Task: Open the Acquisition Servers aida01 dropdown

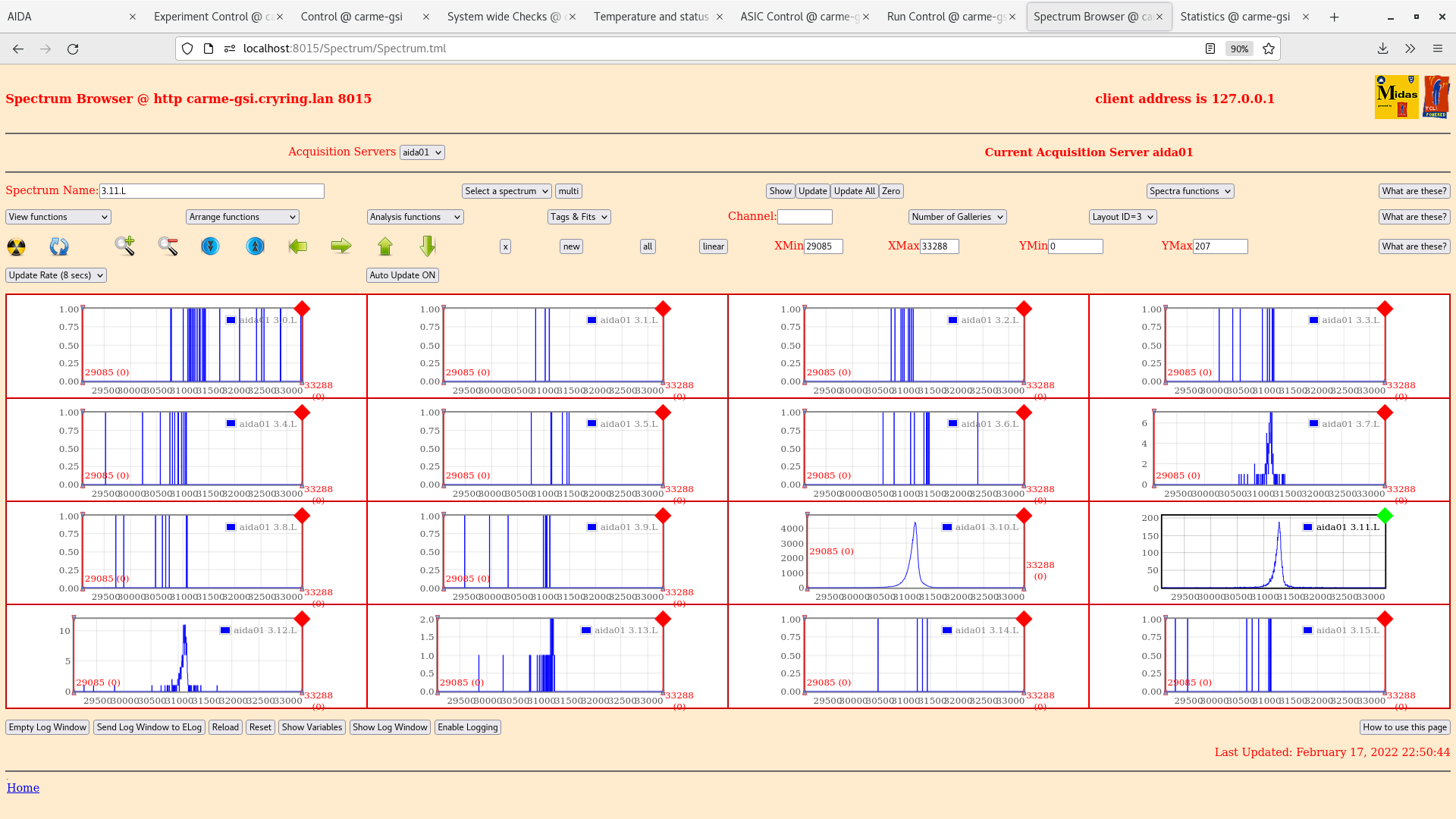Action: click(x=422, y=152)
